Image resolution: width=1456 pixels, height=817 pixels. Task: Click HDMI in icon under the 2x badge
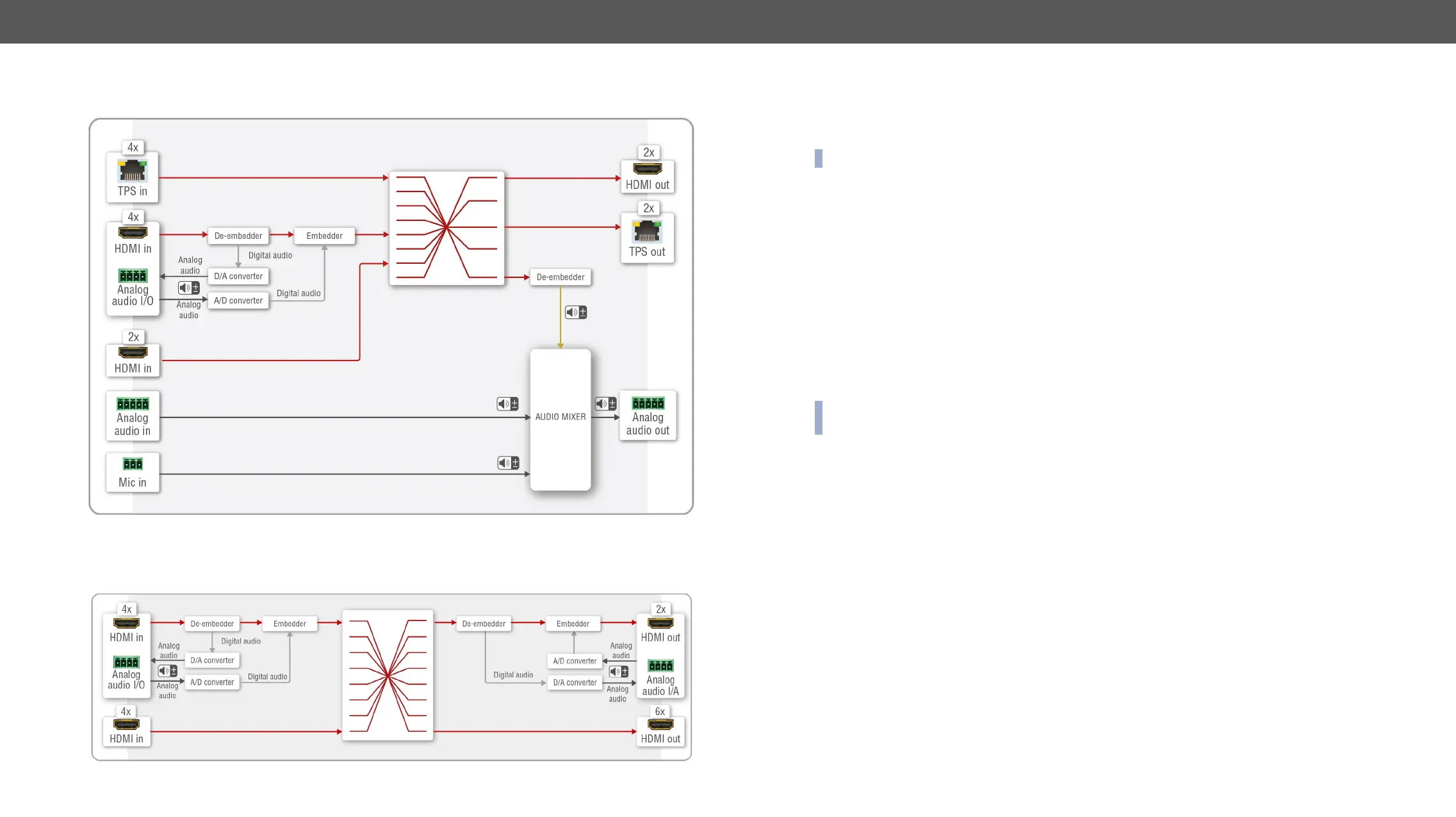point(133,352)
